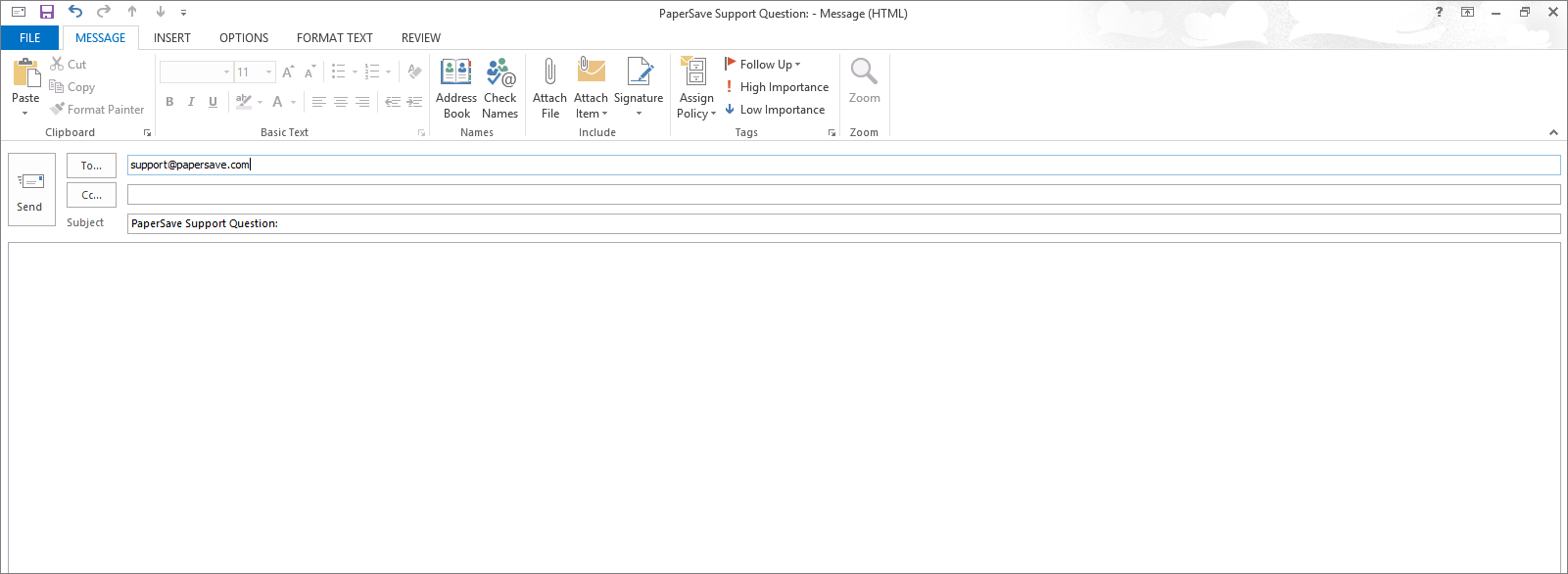Toggle Italic formatting

(x=191, y=102)
